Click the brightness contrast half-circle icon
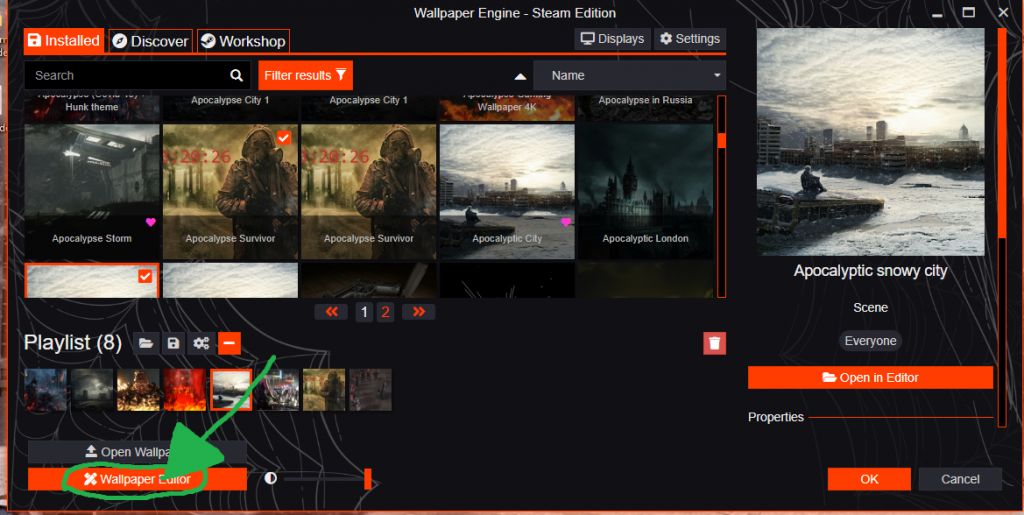1024x515 pixels. (270, 478)
